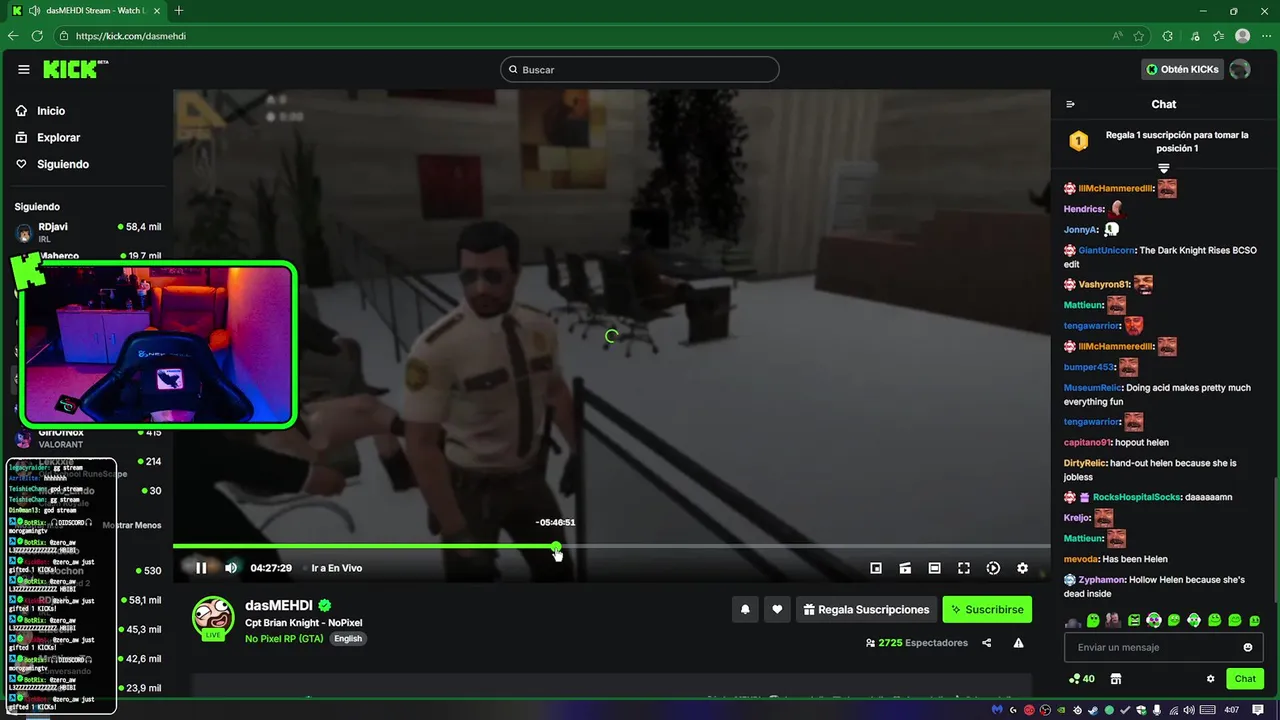Bookmark page with star icon

click(1139, 36)
